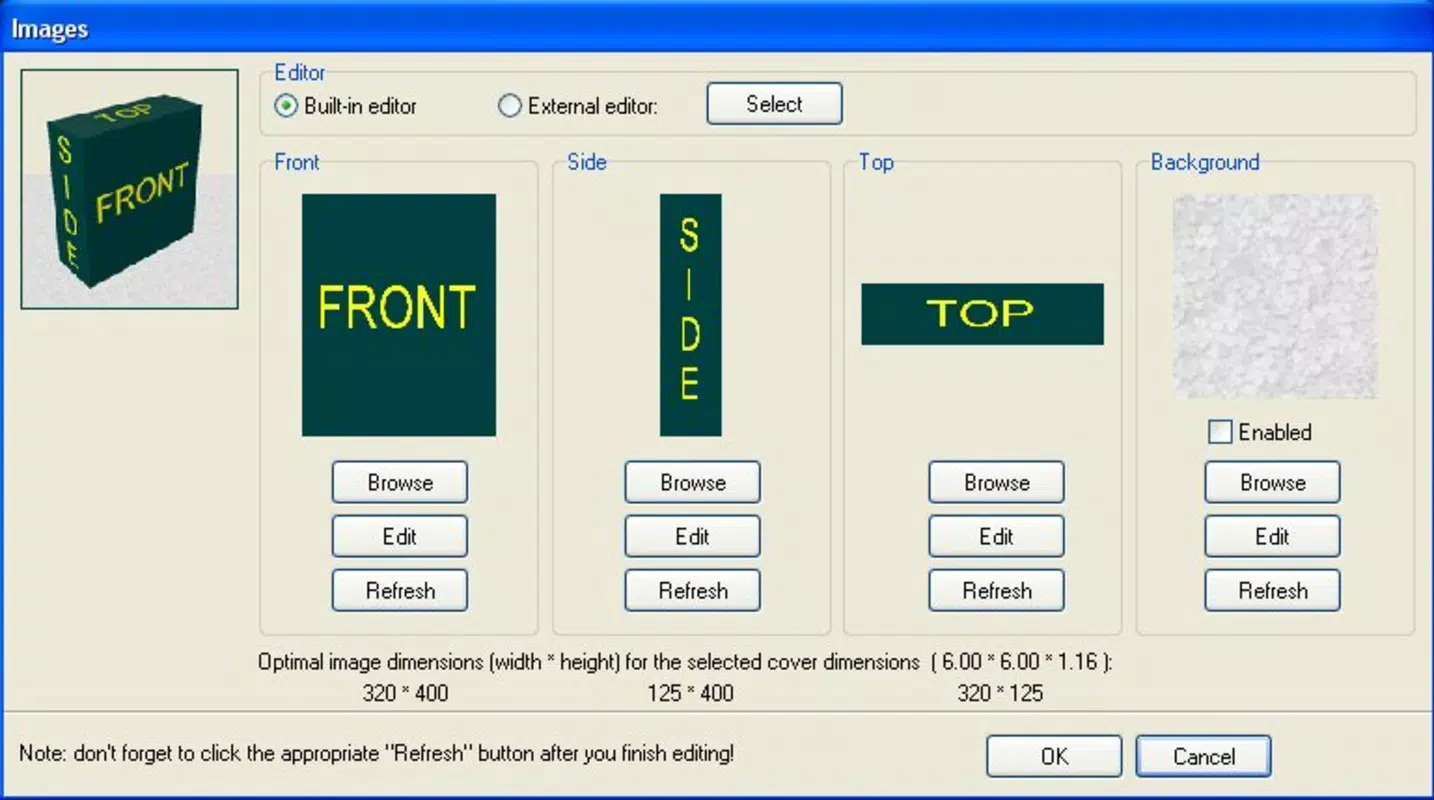Click the 320 * 400 dimensions text
1434x800 pixels.
(x=406, y=693)
